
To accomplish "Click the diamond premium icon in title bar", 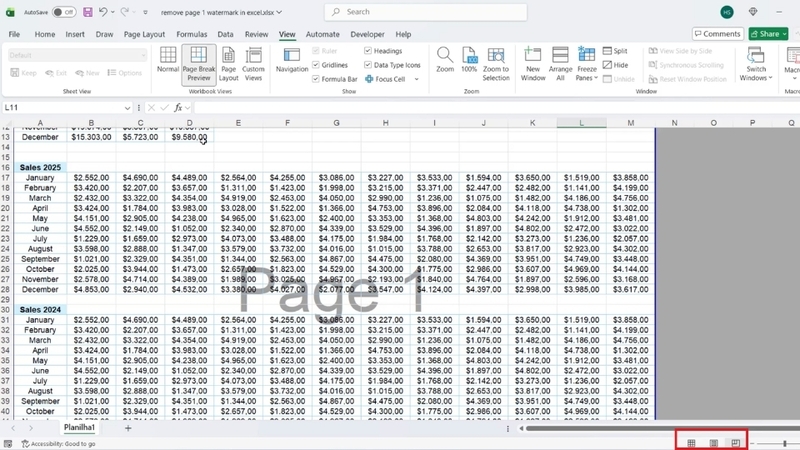I will coord(753,12).
